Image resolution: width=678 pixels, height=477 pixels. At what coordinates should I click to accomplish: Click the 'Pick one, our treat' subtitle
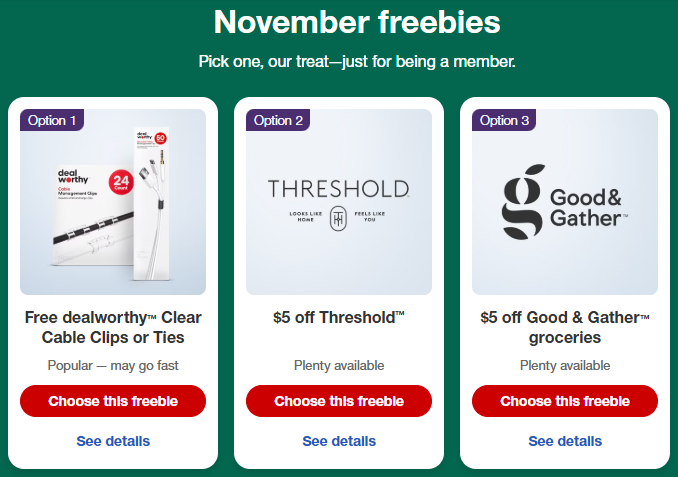coord(357,62)
